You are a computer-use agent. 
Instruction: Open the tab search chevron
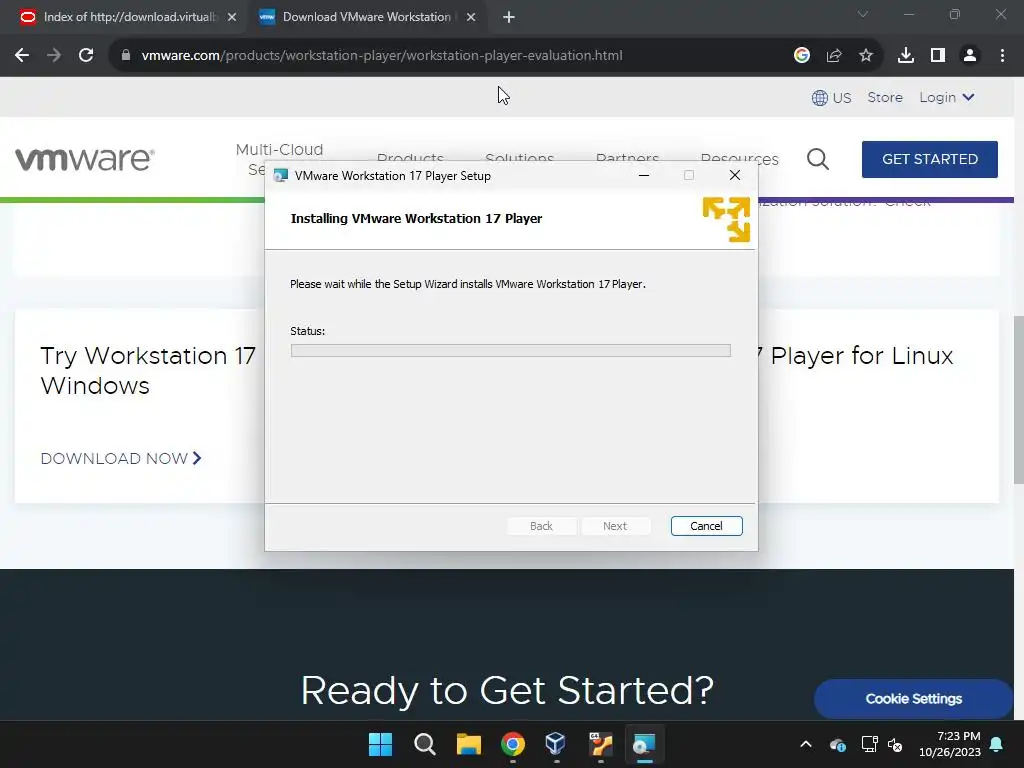[x=863, y=14]
